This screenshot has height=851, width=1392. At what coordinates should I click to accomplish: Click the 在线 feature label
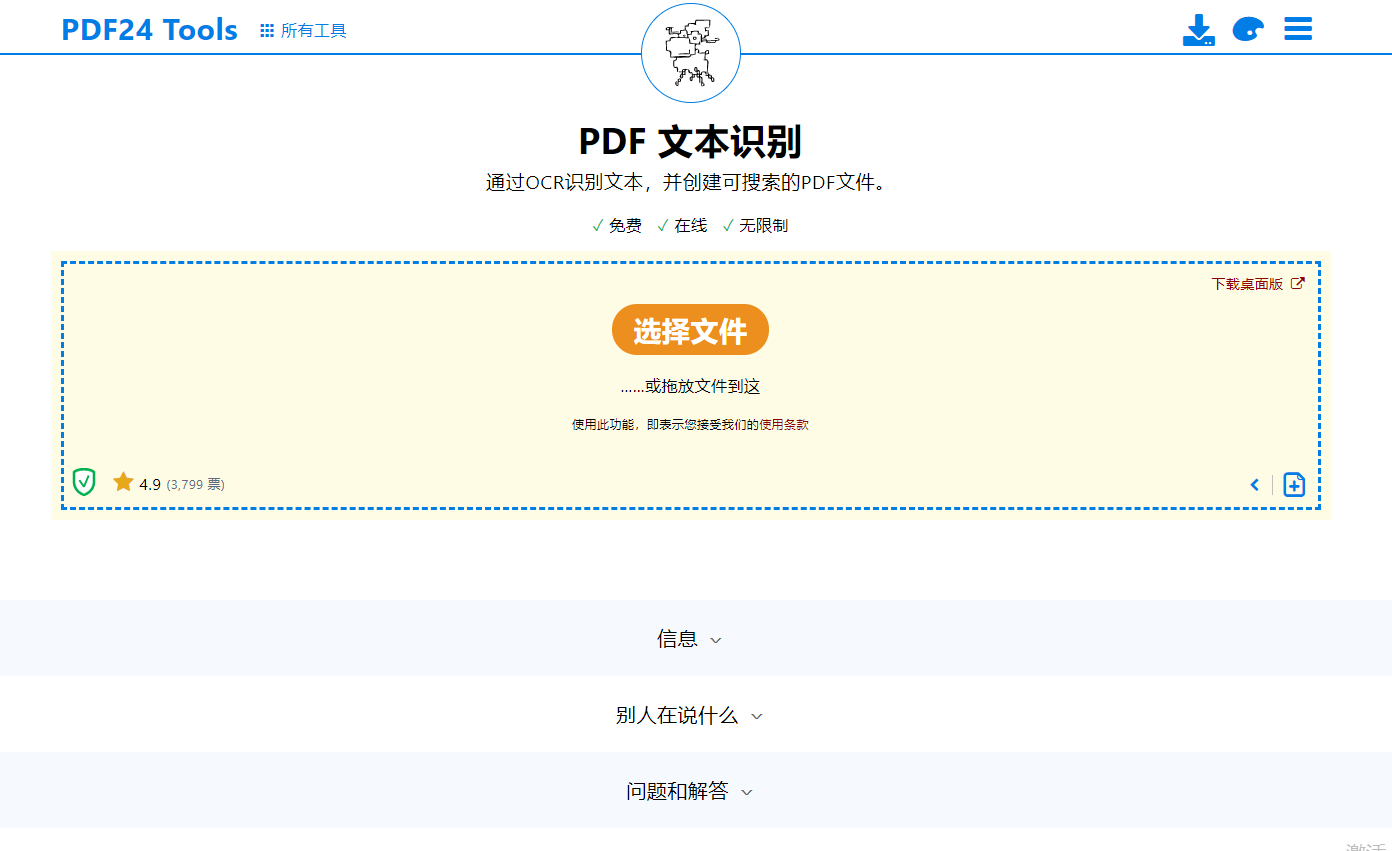click(x=690, y=226)
